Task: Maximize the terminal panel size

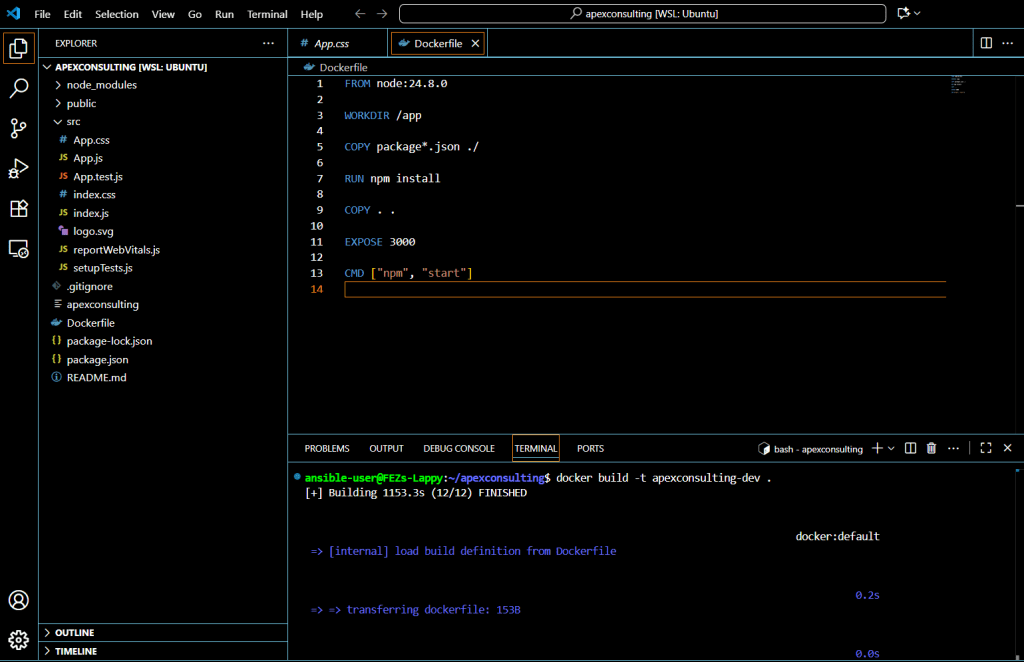Action: (x=985, y=449)
